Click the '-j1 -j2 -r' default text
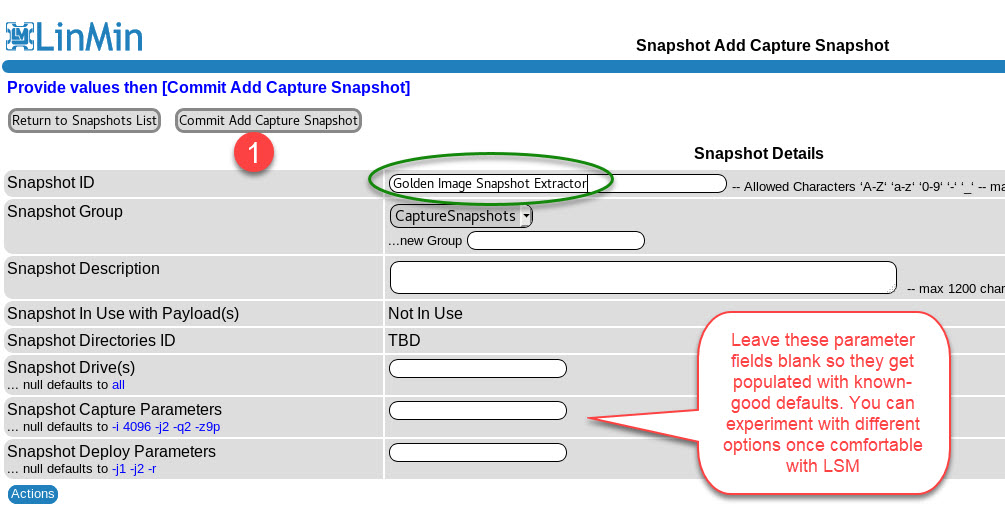This screenshot has height=514, width=1005. tap(134, 468)
